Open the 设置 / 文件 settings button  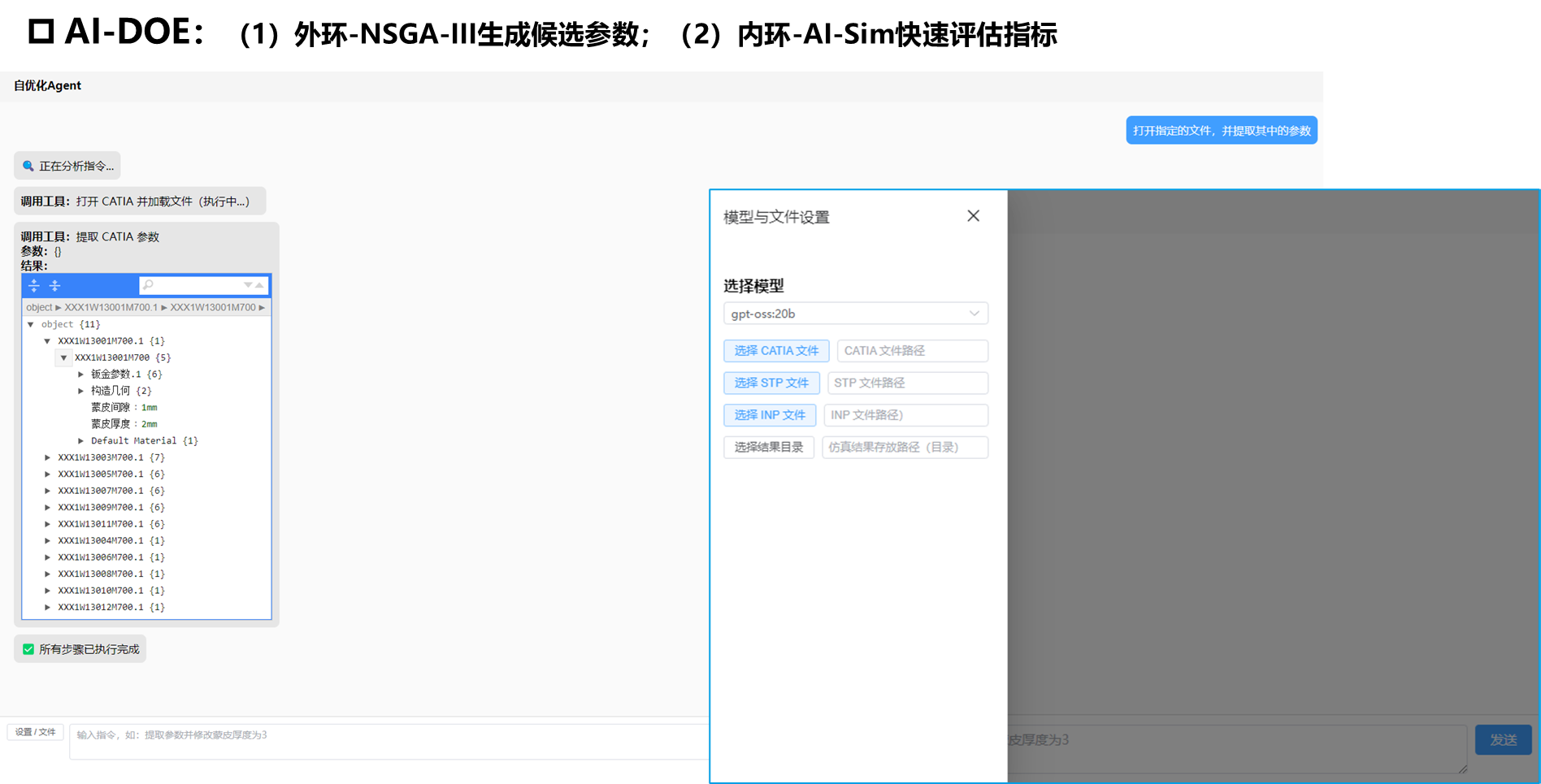click(36, 732)
